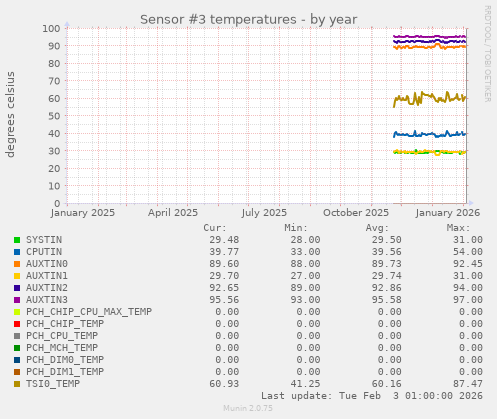Click the PCH_DIM0_TEMP navy swatch
Image resolution: width=497 pixels, height=419 pixels.
(x=17, y=360)
